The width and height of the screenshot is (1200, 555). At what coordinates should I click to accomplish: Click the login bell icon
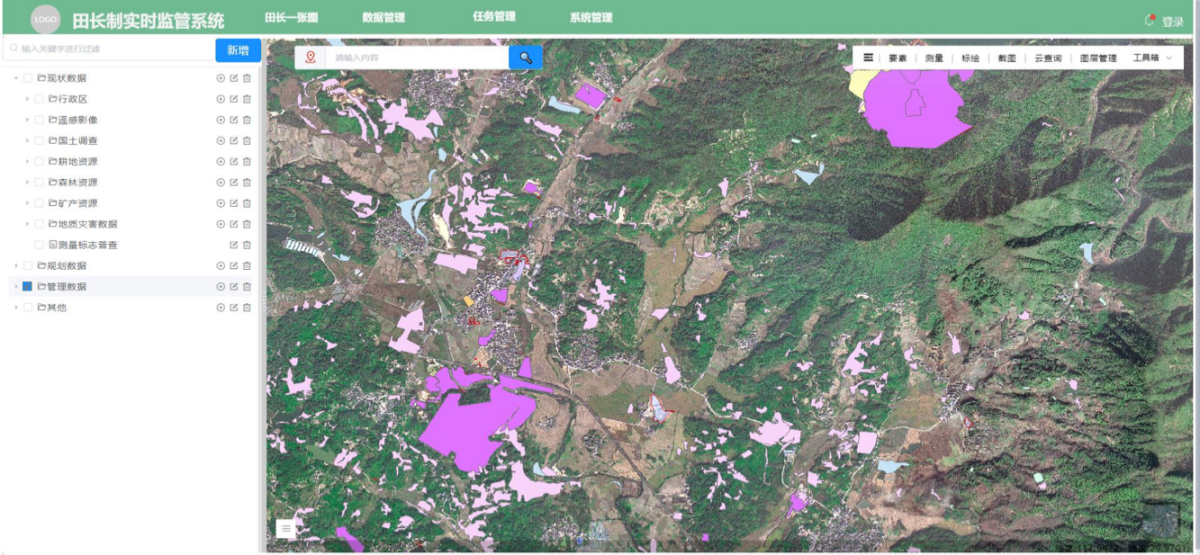coord(1150,20)
